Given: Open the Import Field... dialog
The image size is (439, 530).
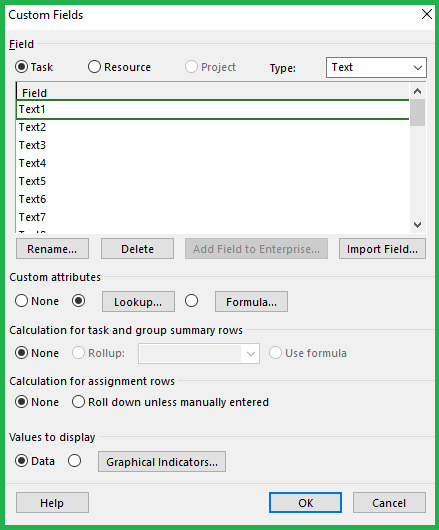Looking at the screenshot, I should point(382,249).
